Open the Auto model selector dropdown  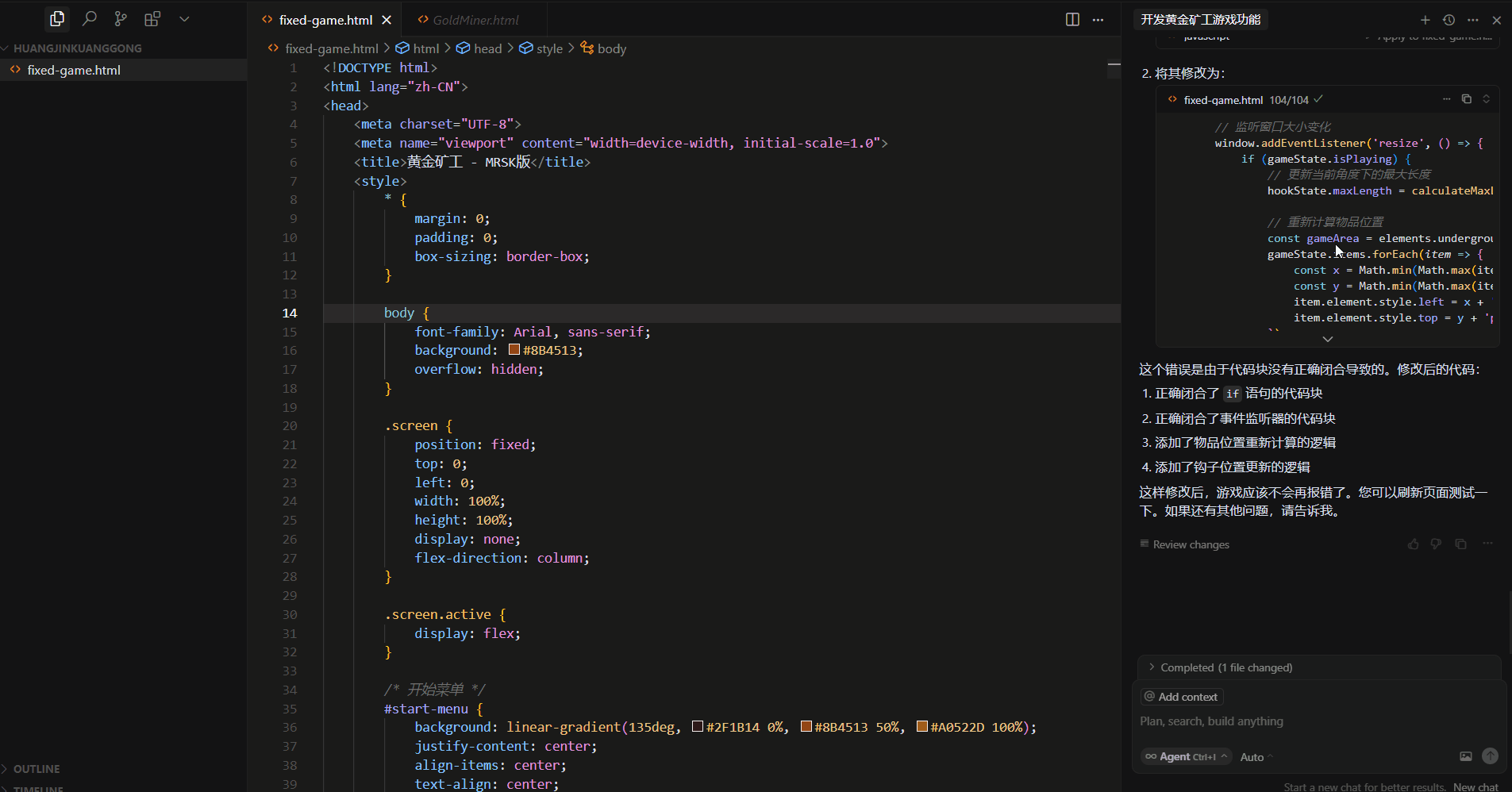1256,757
